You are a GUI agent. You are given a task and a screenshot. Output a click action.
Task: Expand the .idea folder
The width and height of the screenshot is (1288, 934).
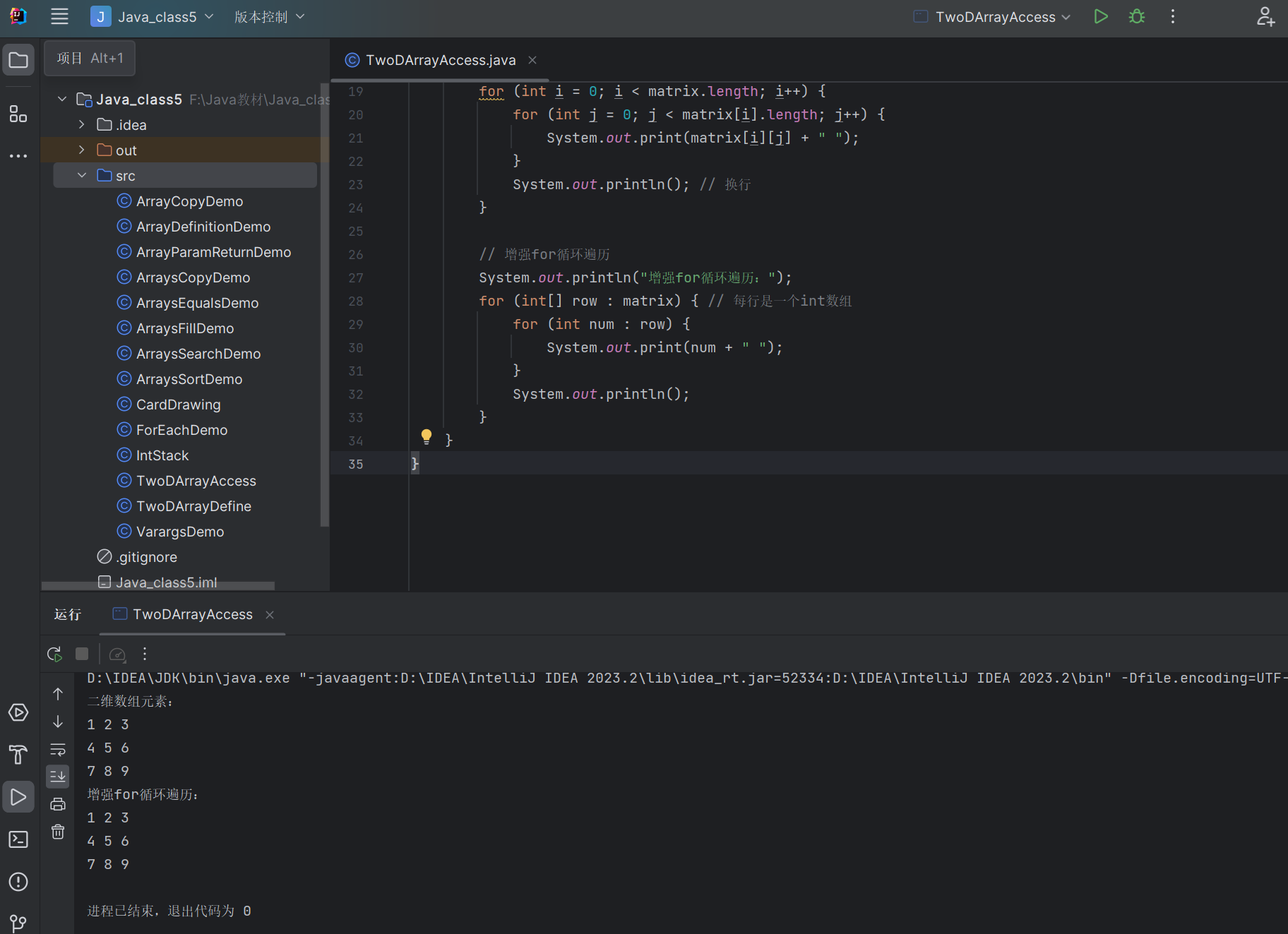[x=82, y=125]
